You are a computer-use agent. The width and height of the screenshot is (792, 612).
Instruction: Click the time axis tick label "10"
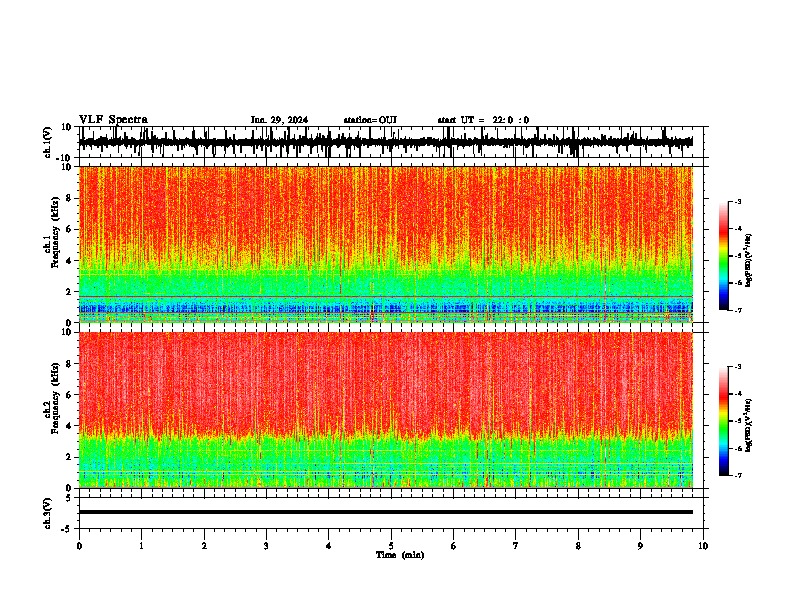tap(703, 546)
